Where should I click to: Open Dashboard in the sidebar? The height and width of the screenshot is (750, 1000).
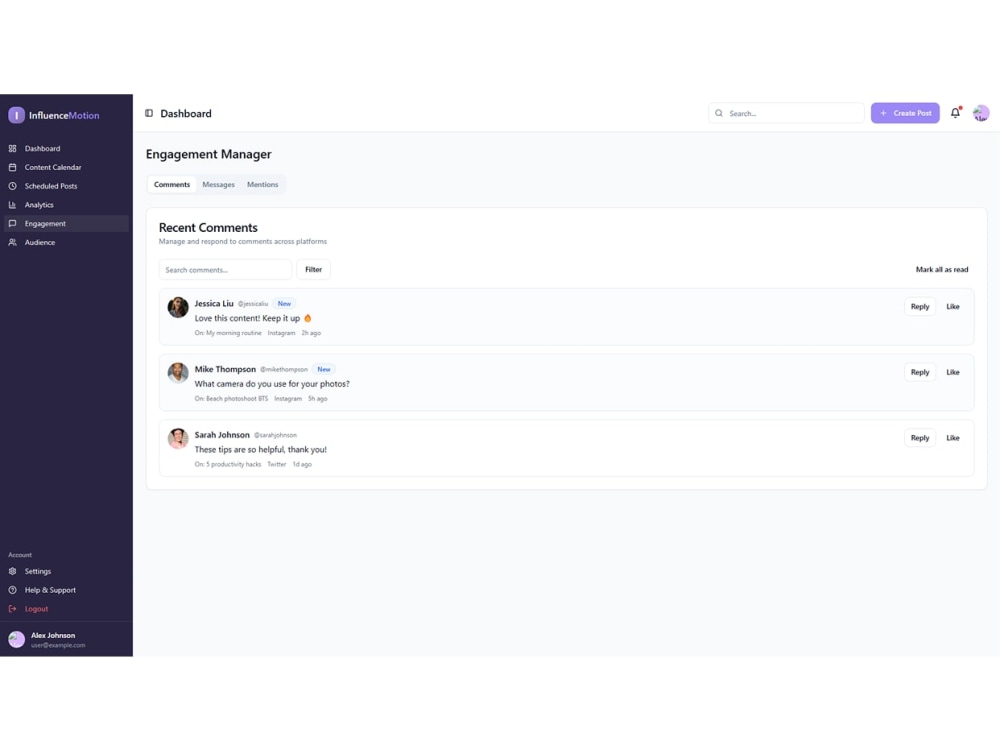(x=66, y=149)
